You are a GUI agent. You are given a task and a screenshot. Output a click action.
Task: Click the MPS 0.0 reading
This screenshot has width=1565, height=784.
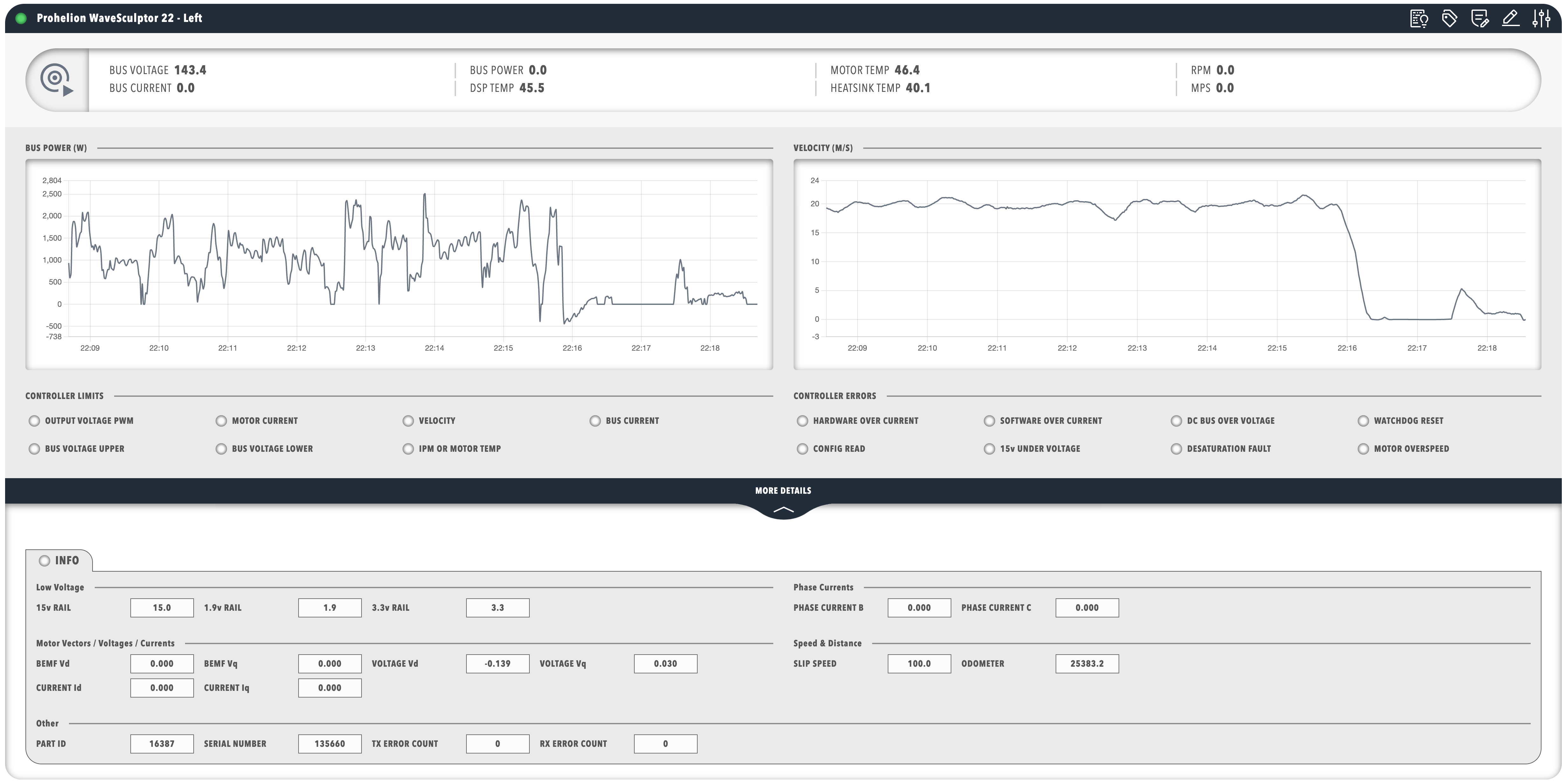(x=1212, y=88)
